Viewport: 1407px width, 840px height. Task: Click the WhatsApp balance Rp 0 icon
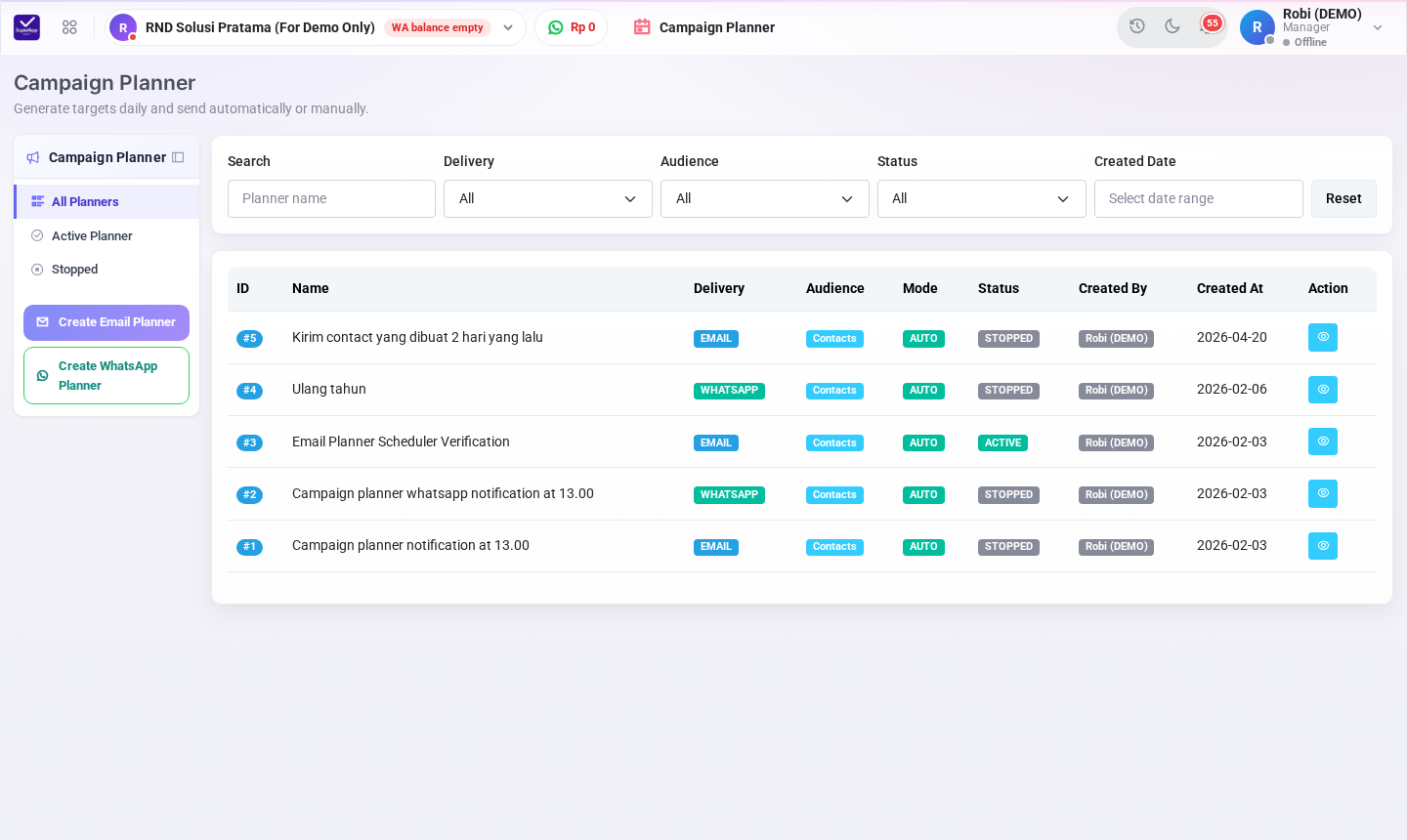coord(556,27)
